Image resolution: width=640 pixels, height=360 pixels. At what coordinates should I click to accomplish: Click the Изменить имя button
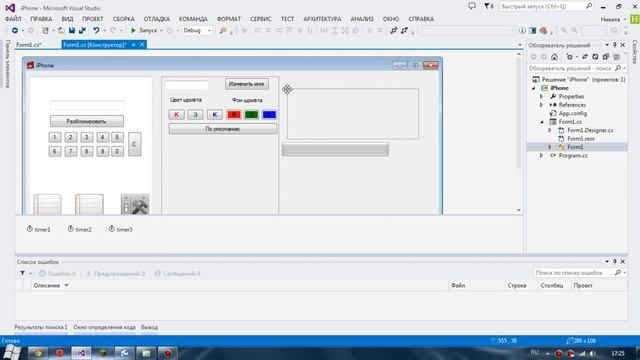coord(247,84)
